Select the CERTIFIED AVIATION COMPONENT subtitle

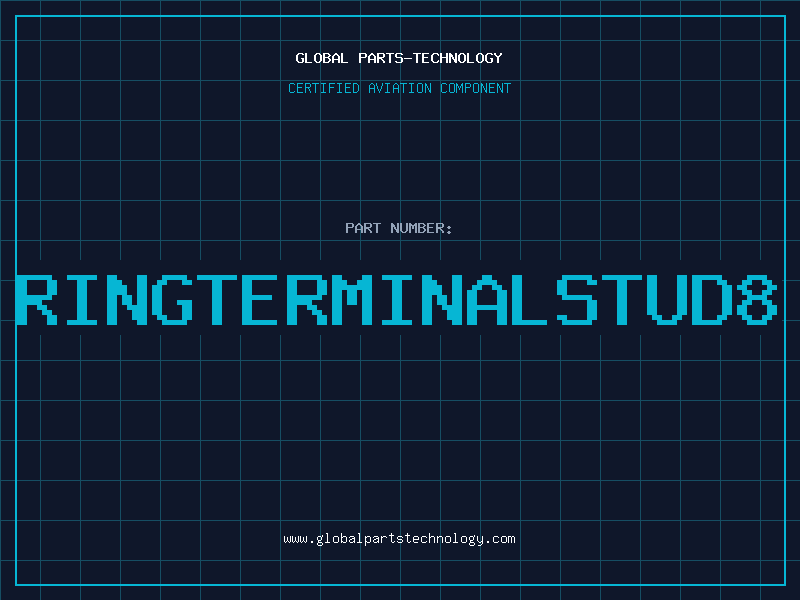click(399, 88)
